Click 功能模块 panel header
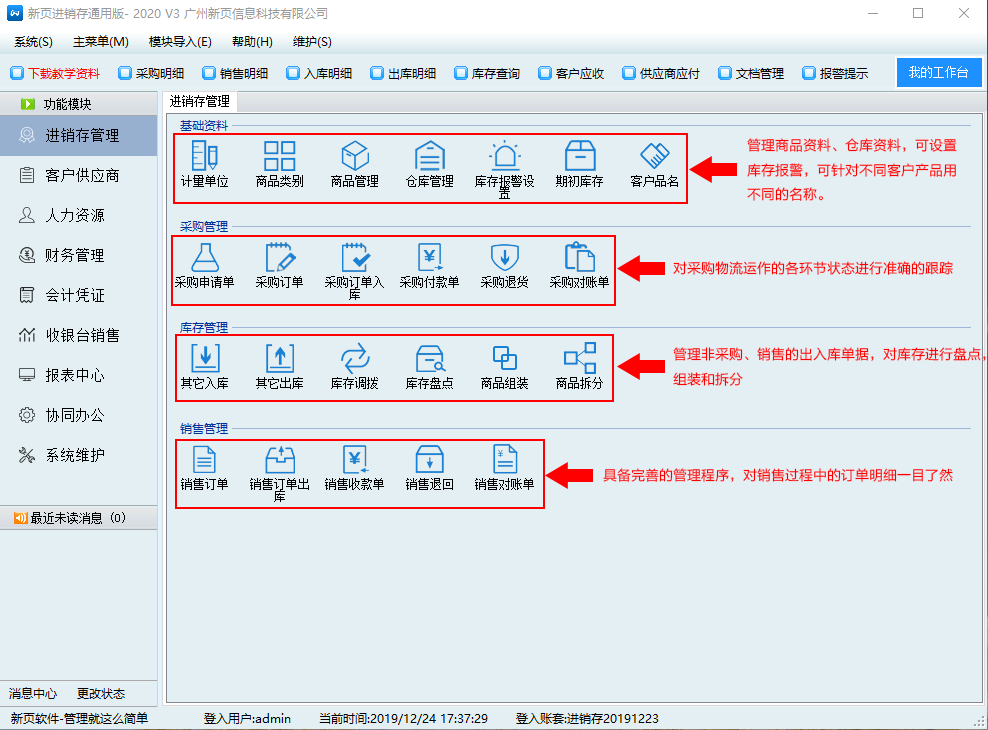Image resolution: width=988 pixels, height=730 pixels. (x=79, y=104)
